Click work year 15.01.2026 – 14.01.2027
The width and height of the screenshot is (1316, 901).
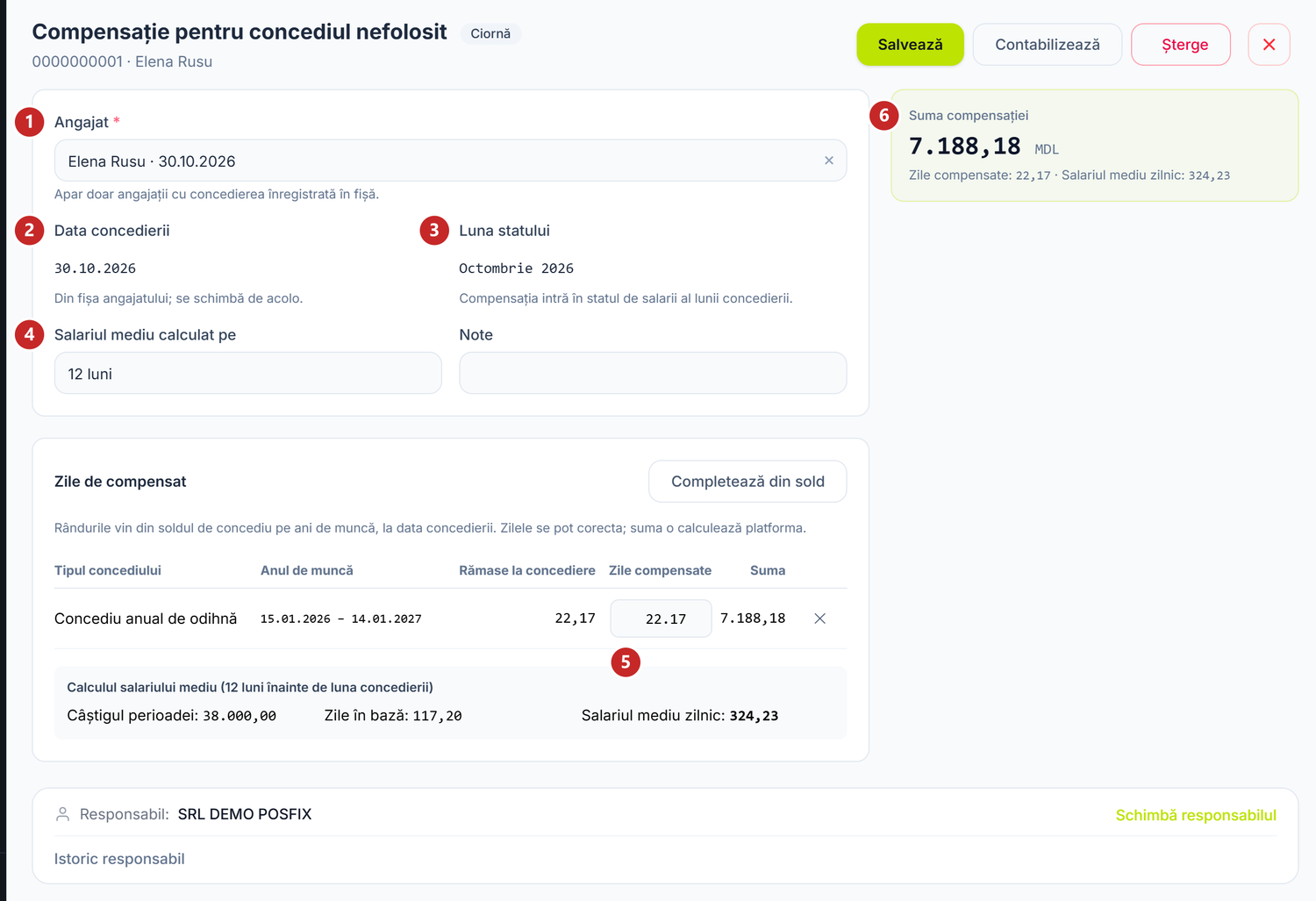point(340,619)
